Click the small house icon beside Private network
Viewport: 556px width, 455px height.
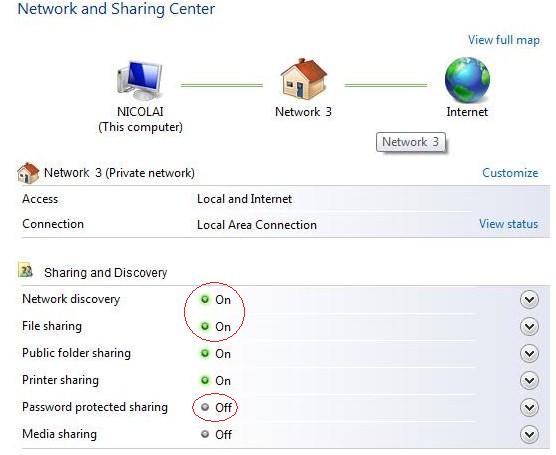coord(28,173)
